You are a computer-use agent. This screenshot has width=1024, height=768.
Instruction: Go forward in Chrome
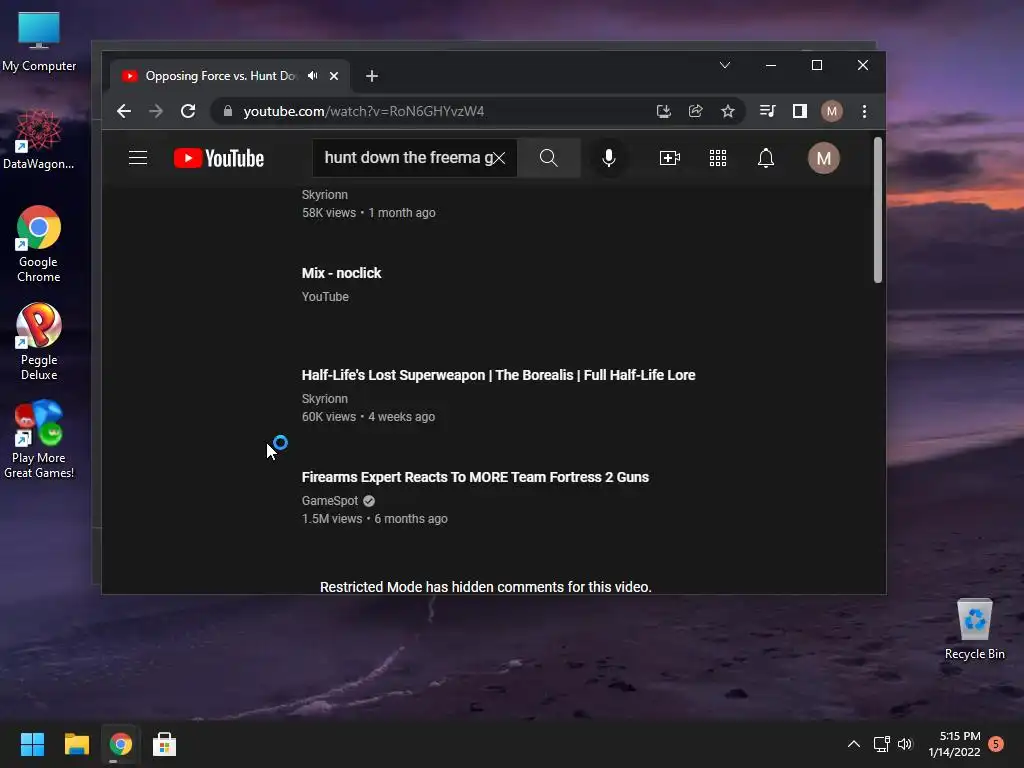point(155,111)
